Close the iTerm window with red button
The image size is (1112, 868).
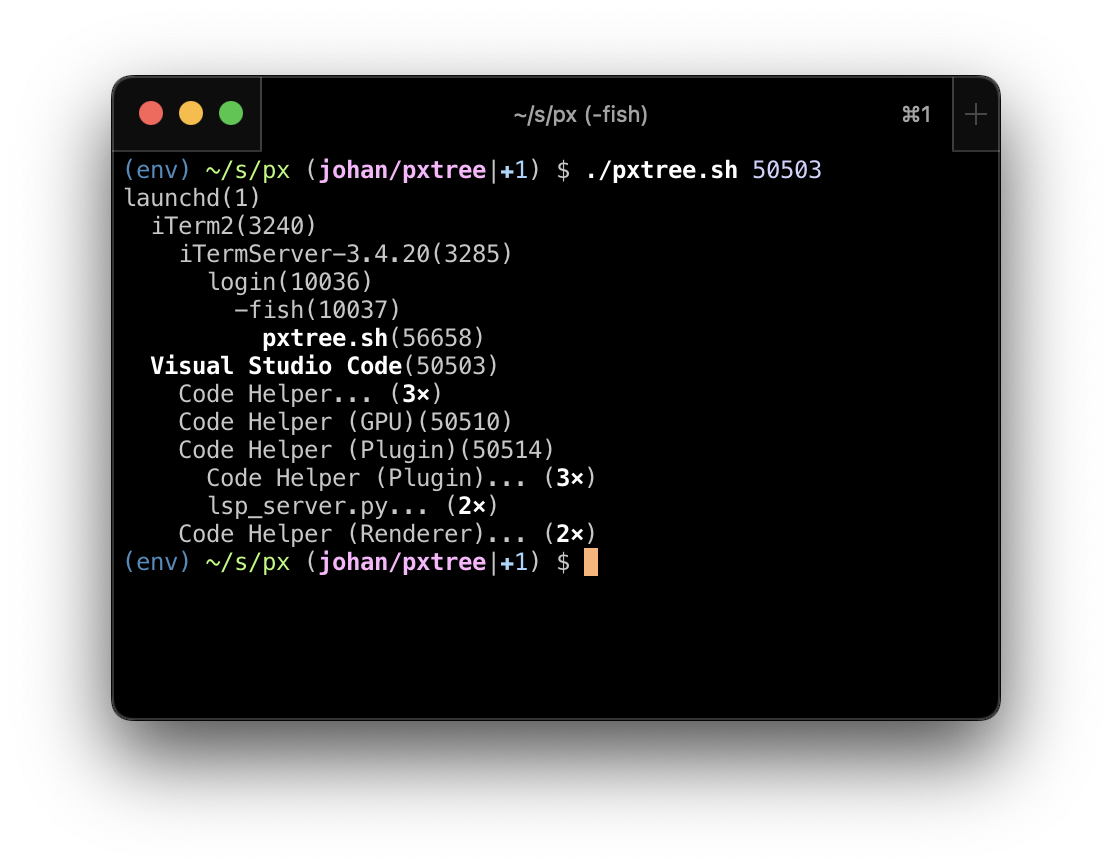pos(151,113)
